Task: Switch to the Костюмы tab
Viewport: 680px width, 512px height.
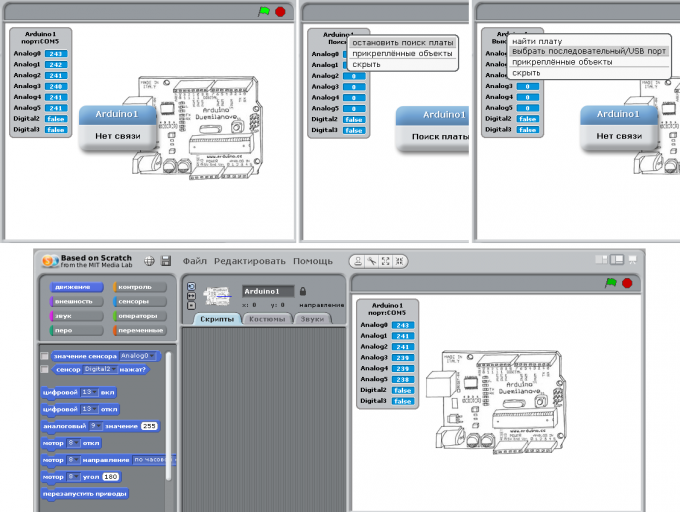Action: coord(267,319)
